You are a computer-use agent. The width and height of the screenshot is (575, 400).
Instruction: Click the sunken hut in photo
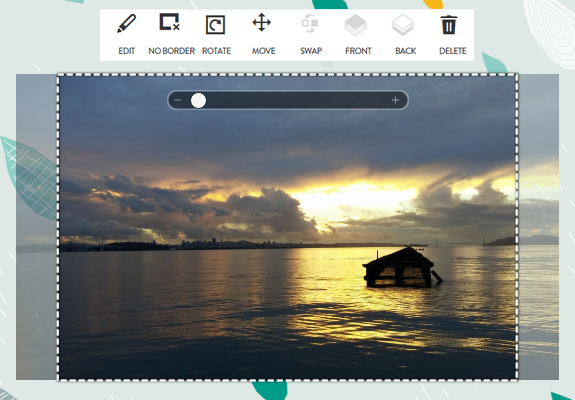(x=402, y=267)
